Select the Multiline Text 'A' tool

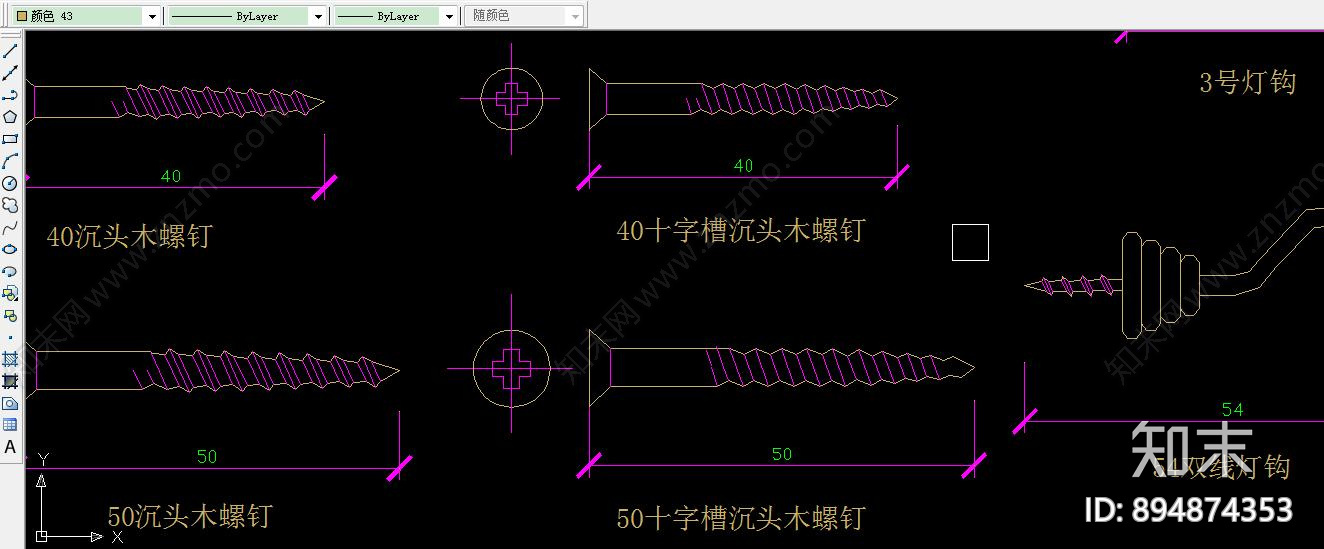click(10, 447)
